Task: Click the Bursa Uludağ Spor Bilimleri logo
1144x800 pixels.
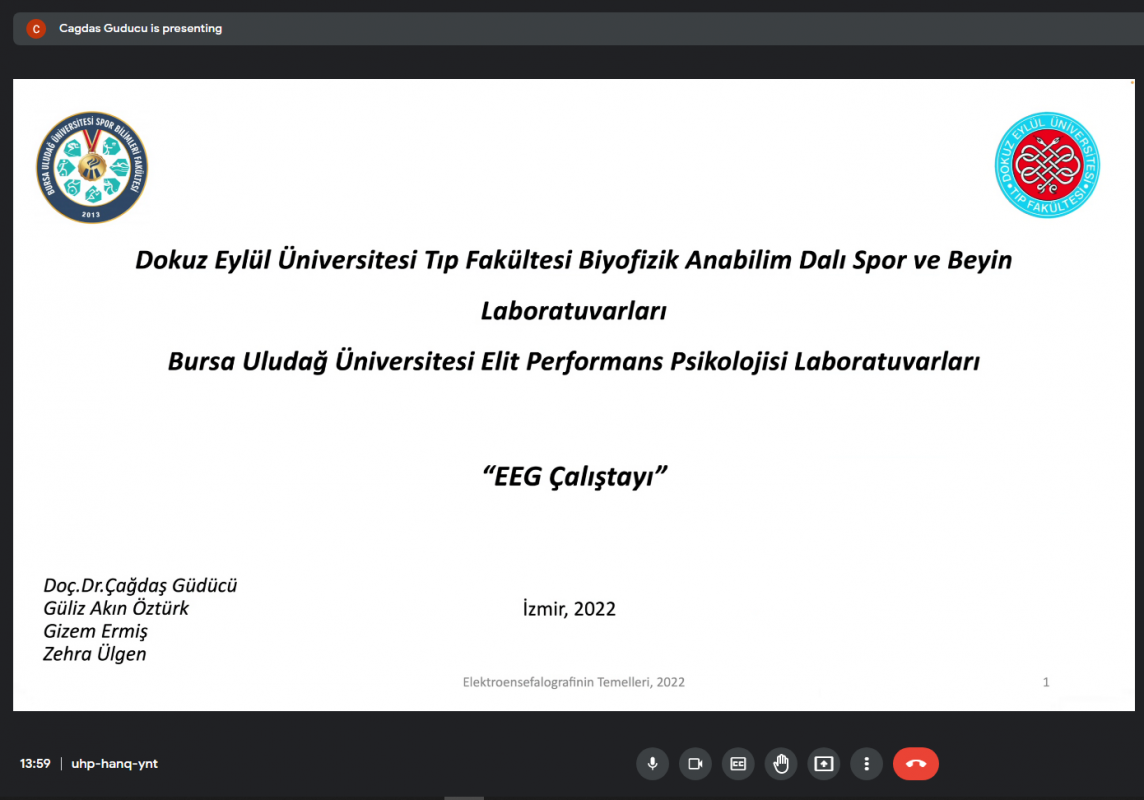Action: click(92, 167)
